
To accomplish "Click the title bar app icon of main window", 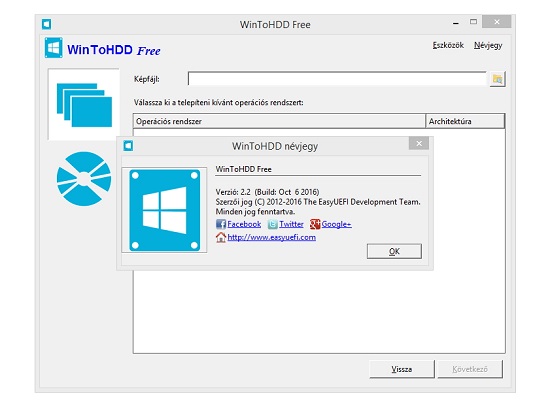I will 47,24.
